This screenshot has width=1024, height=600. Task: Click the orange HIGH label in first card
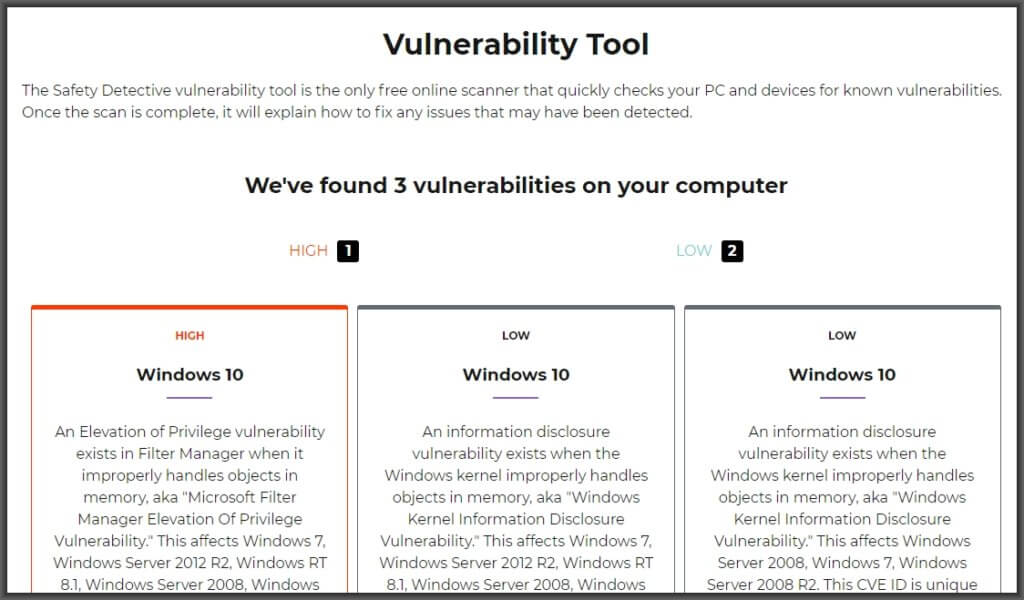[x=190, y=336]
